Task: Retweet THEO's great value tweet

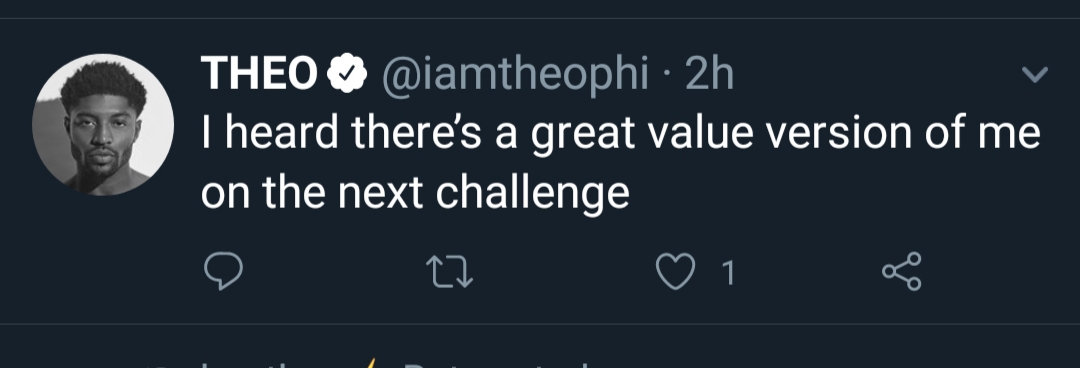Action: point(450,272)
